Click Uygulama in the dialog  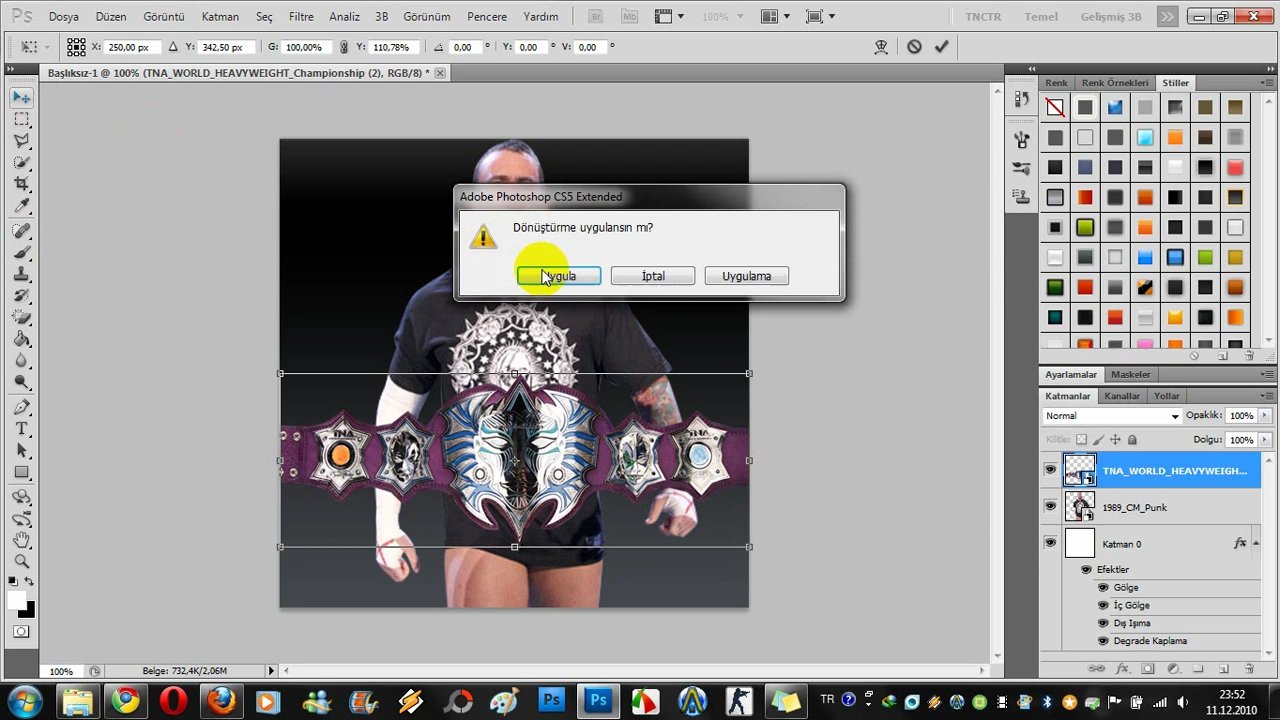click(747, 276)
